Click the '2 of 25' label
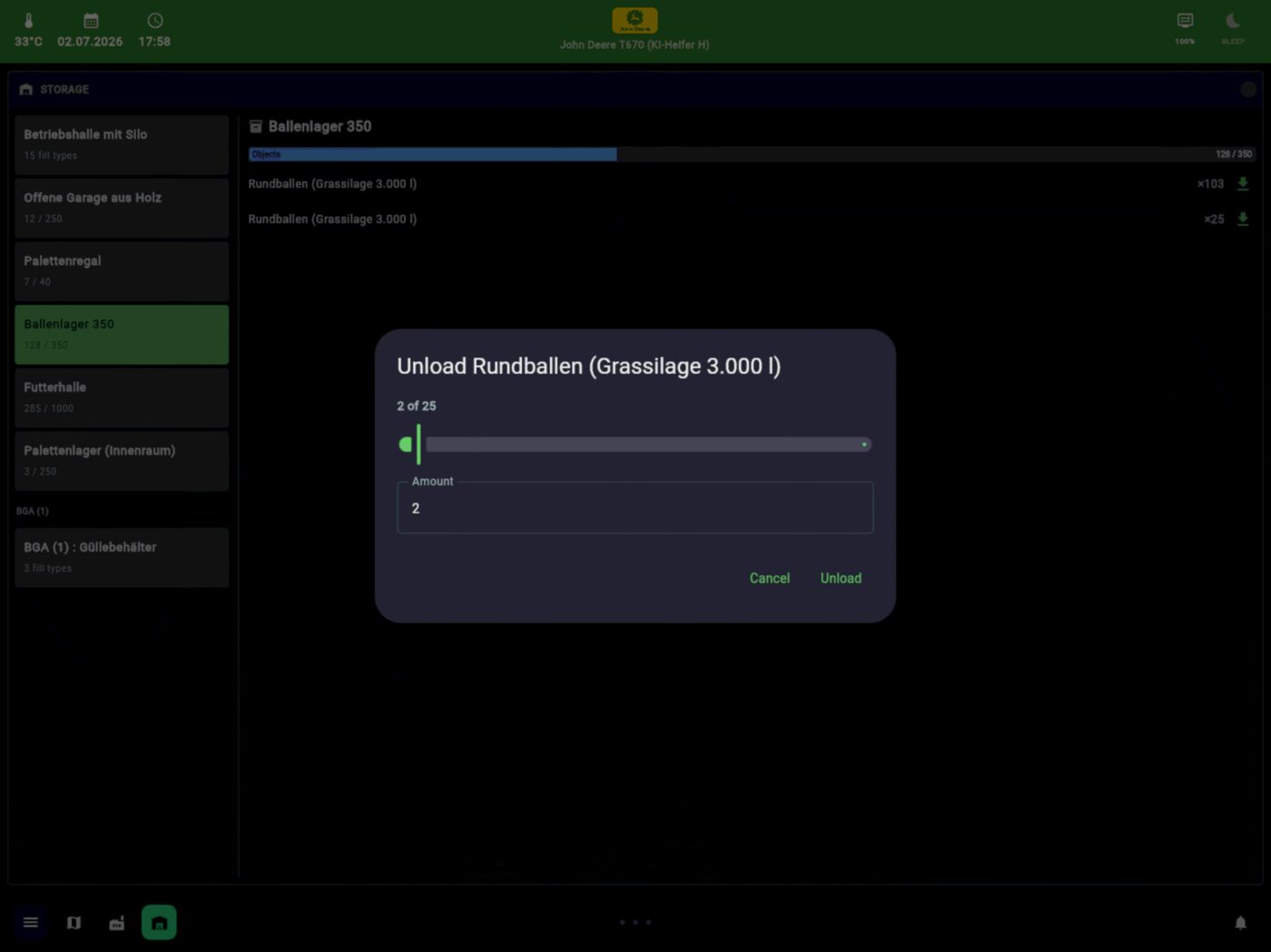 tap(417, 406)
